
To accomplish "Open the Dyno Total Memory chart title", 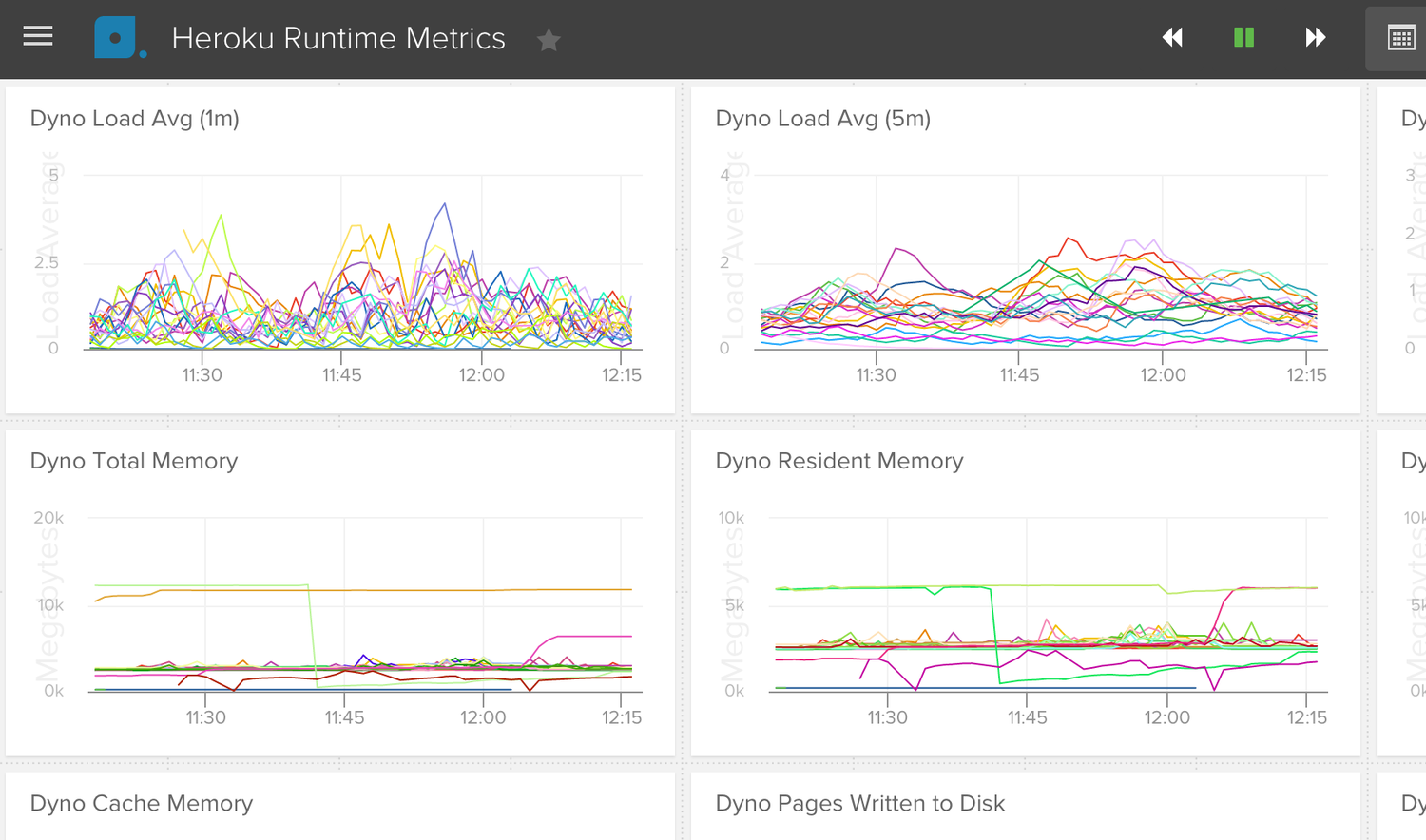I will click(134, 461).
